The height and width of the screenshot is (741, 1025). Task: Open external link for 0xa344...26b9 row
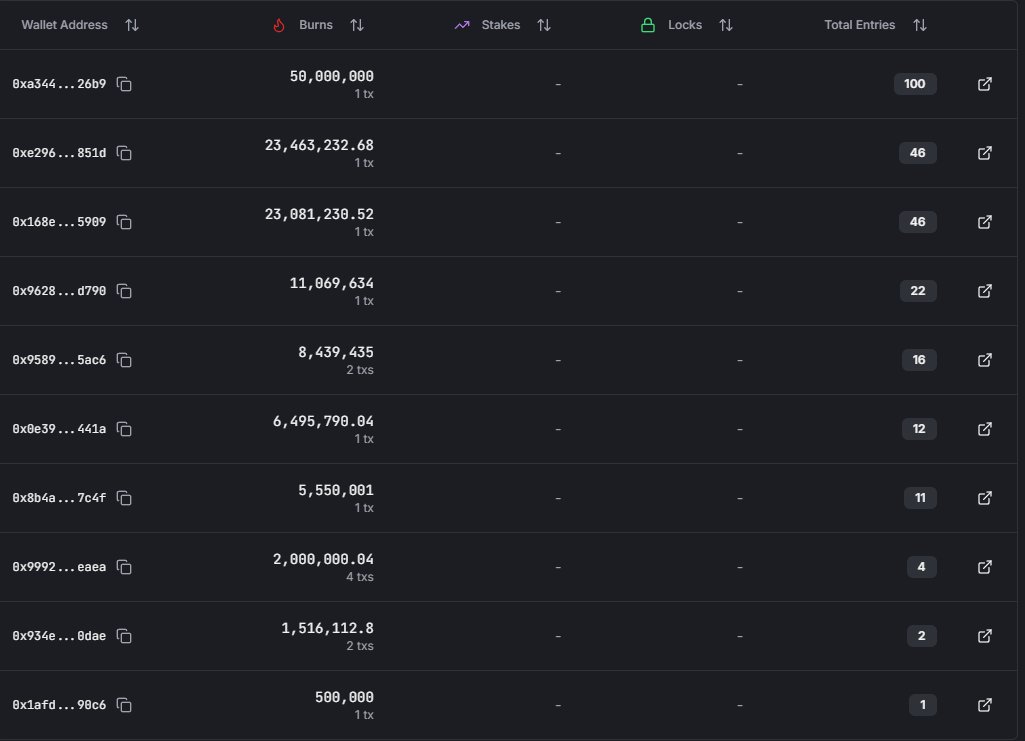[984, 84]
